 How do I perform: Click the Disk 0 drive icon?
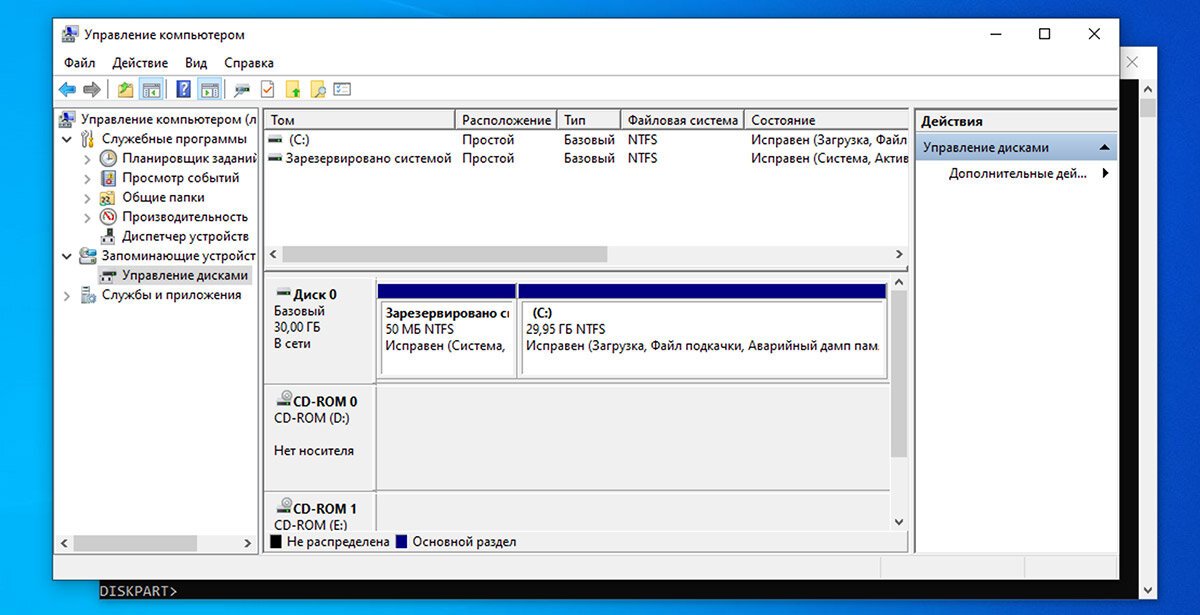point(282,295)
